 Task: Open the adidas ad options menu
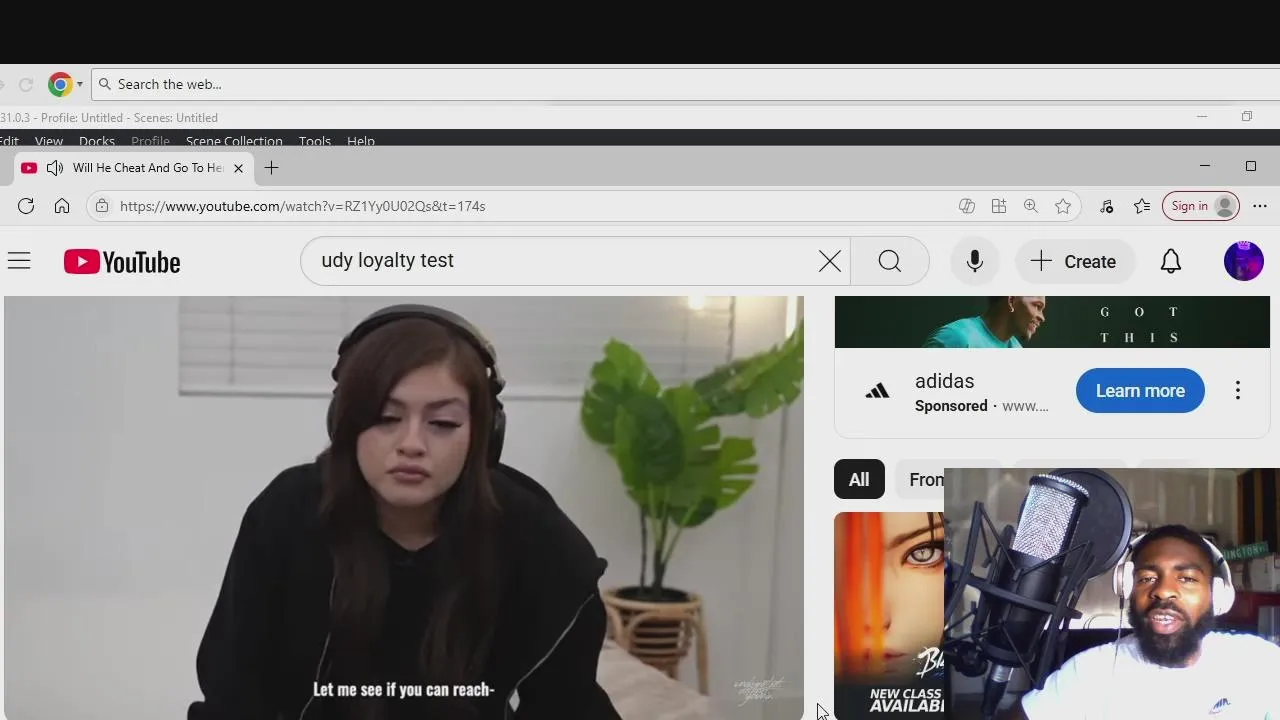[x=1238, y=391]
